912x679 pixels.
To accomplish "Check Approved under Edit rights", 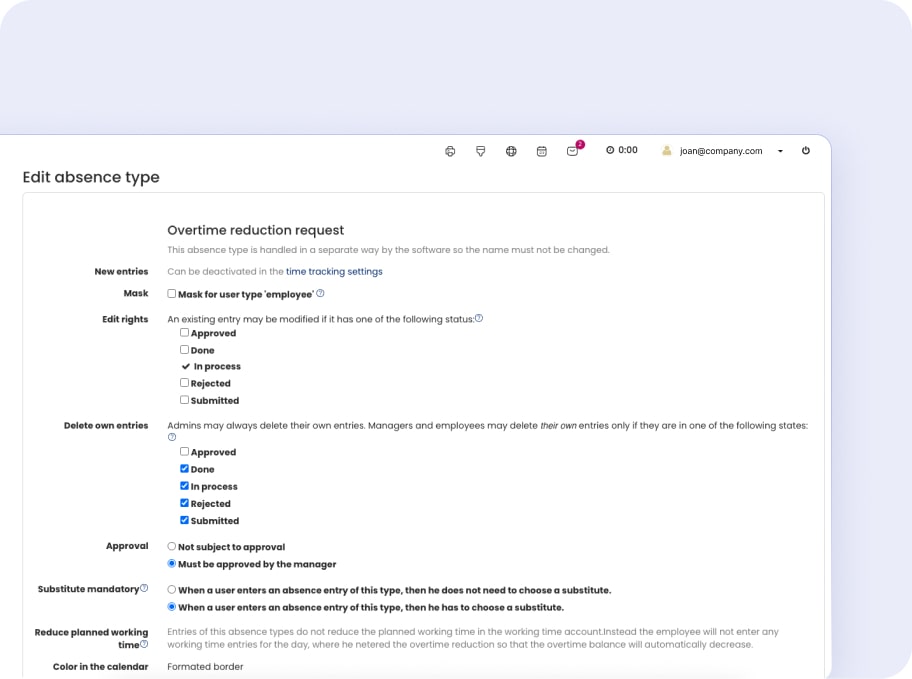I will click(x=184, y=333).
